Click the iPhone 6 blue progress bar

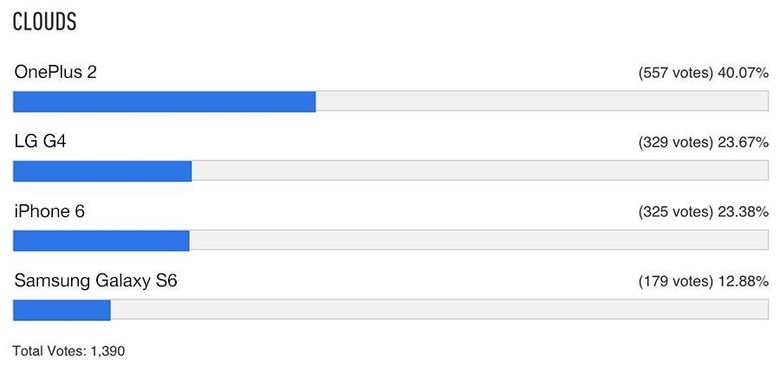coord(101,241)
